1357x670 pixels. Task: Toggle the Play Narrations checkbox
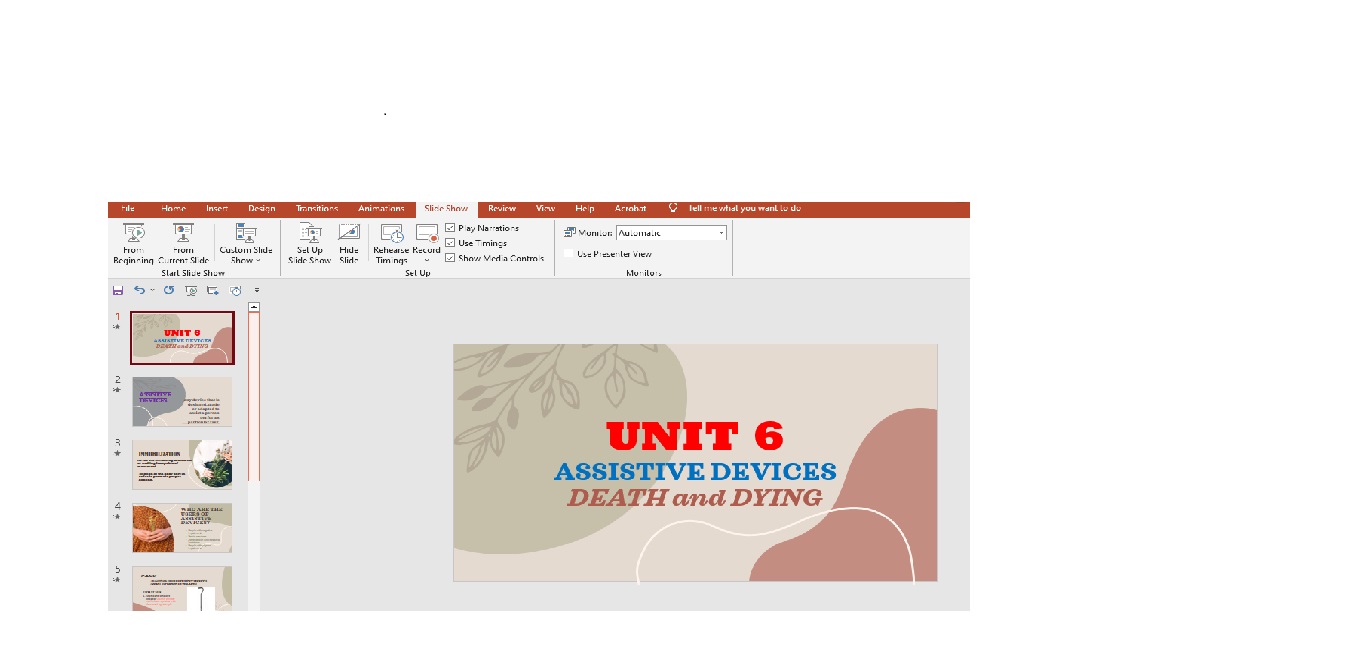pyautogui.click(x=450, y=228)
